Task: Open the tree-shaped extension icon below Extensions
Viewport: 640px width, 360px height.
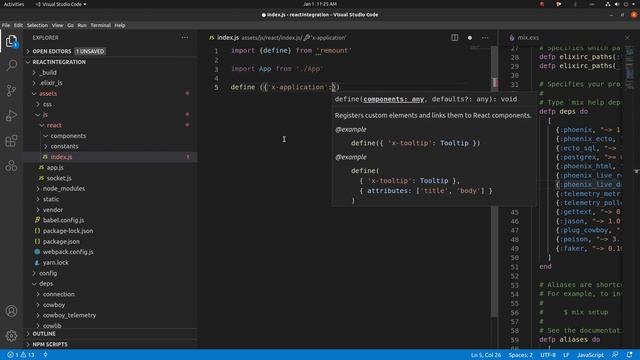Action: tap(11, 166)
